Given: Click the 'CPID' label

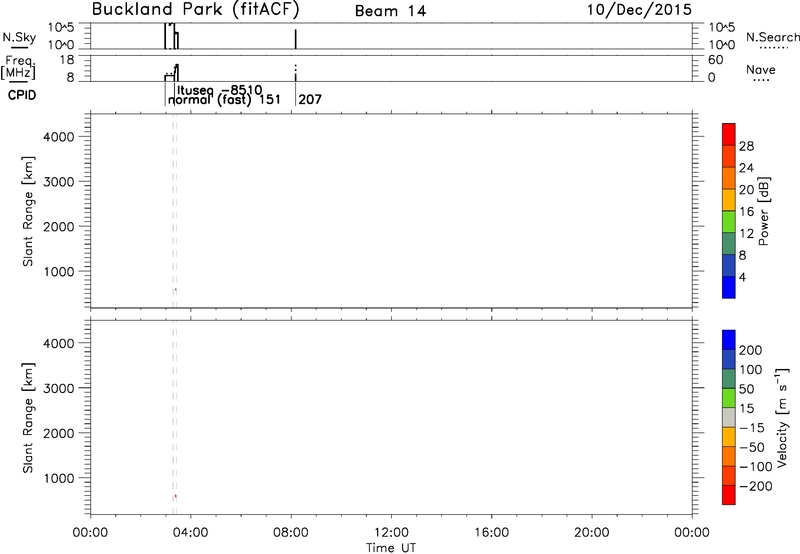Looking at the screenshot, I should 22,95.
